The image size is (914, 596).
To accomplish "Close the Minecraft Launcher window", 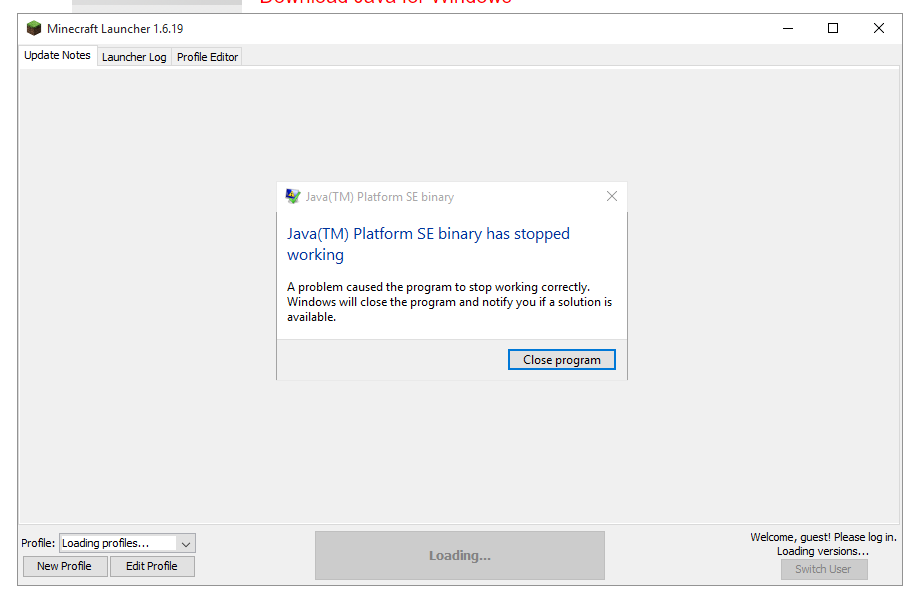I will click(878, 28).
